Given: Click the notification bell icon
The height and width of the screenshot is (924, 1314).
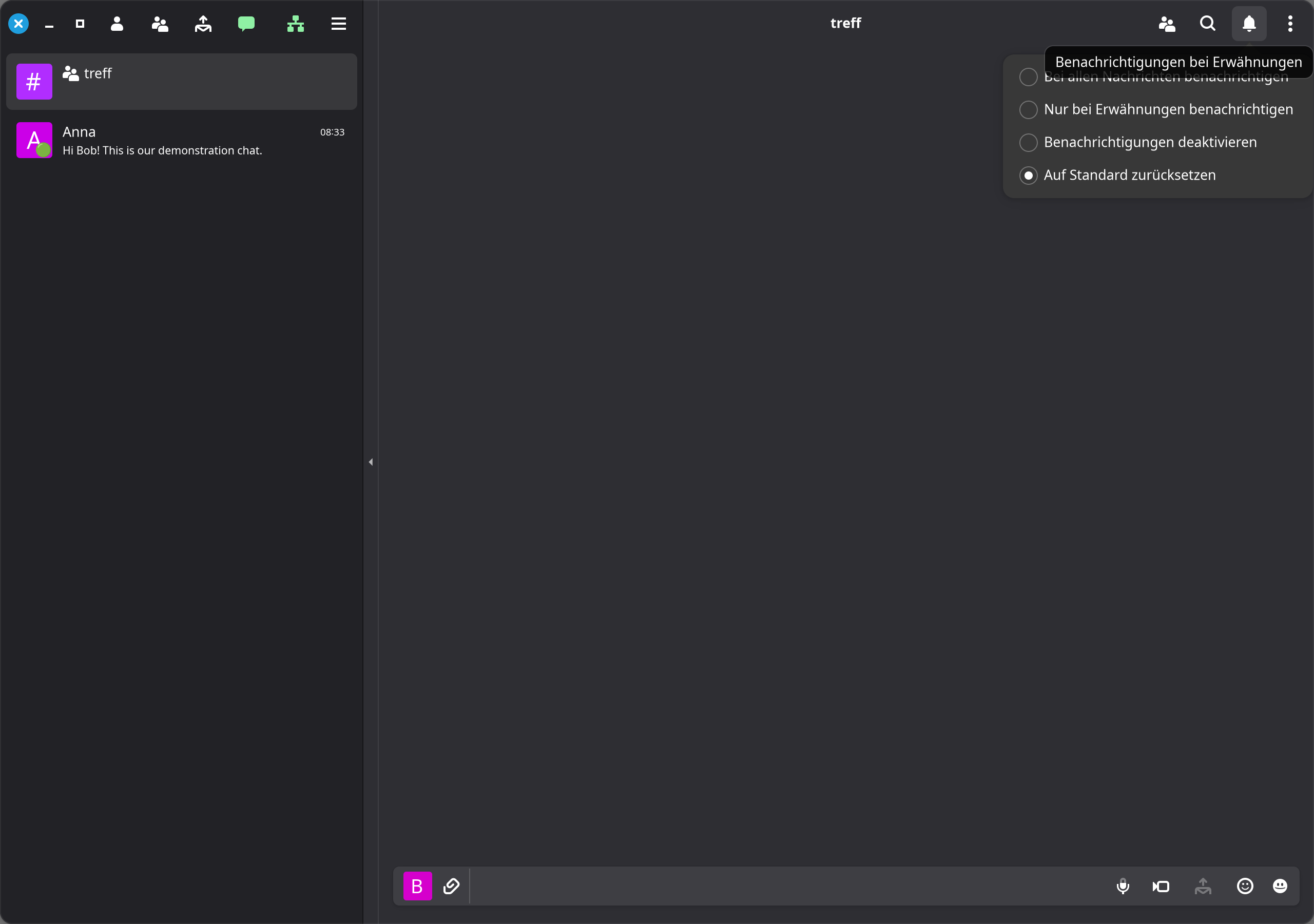Looking at the screenshot, I should 1249,24.
